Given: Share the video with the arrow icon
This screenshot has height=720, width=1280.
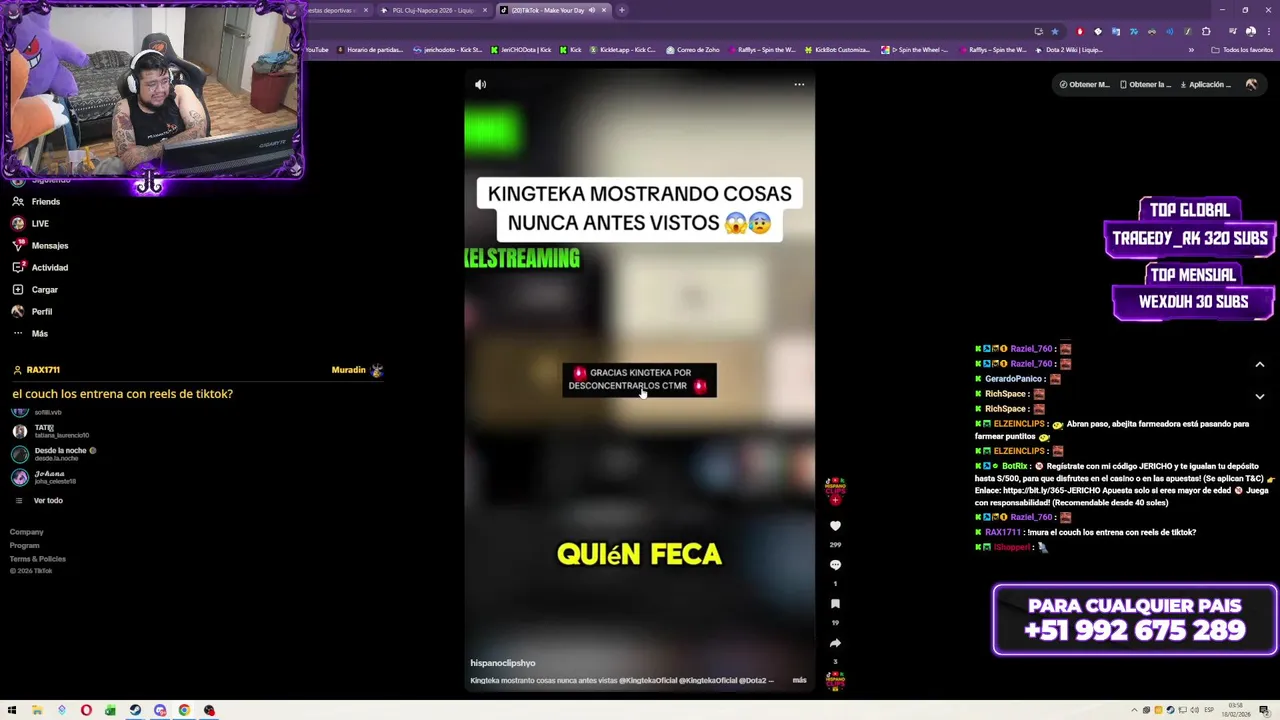Looking at the screenshot, I should [x=835, y=643].
